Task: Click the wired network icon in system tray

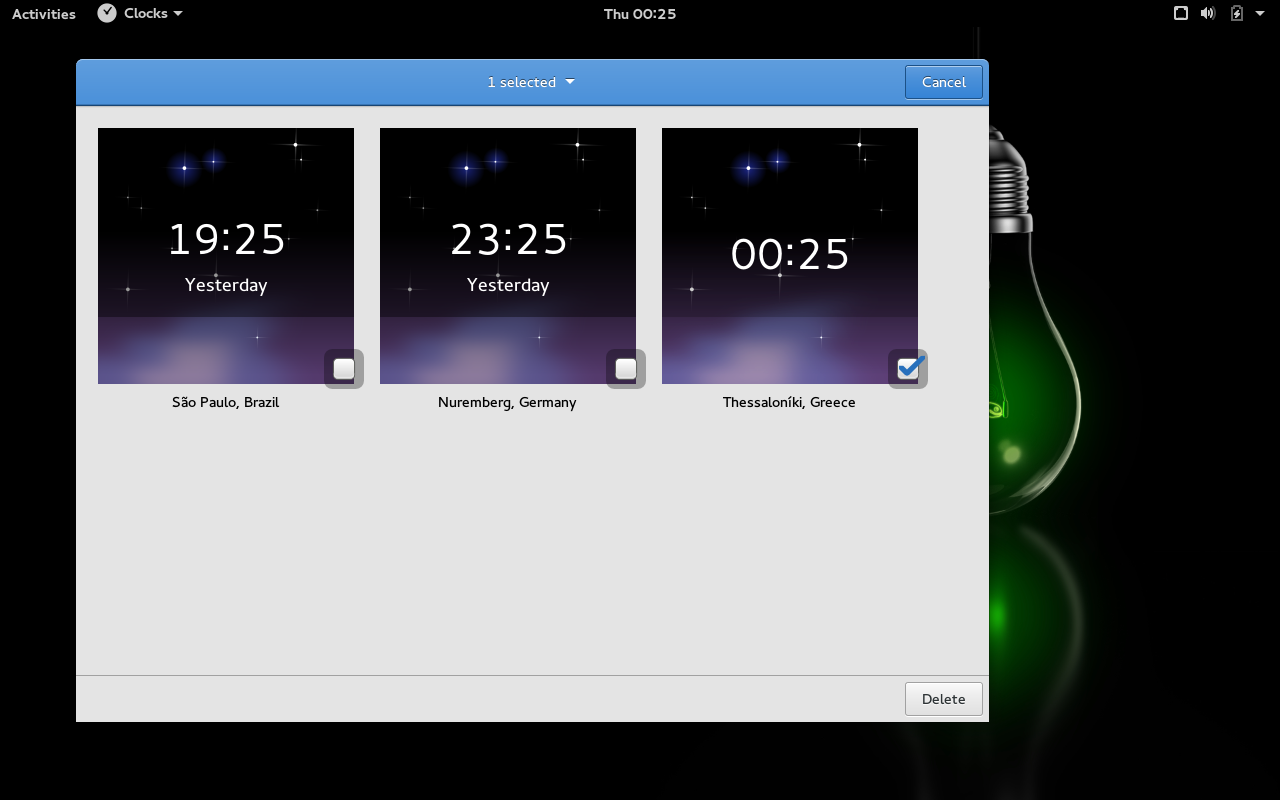Action: tap(1181, 13)
